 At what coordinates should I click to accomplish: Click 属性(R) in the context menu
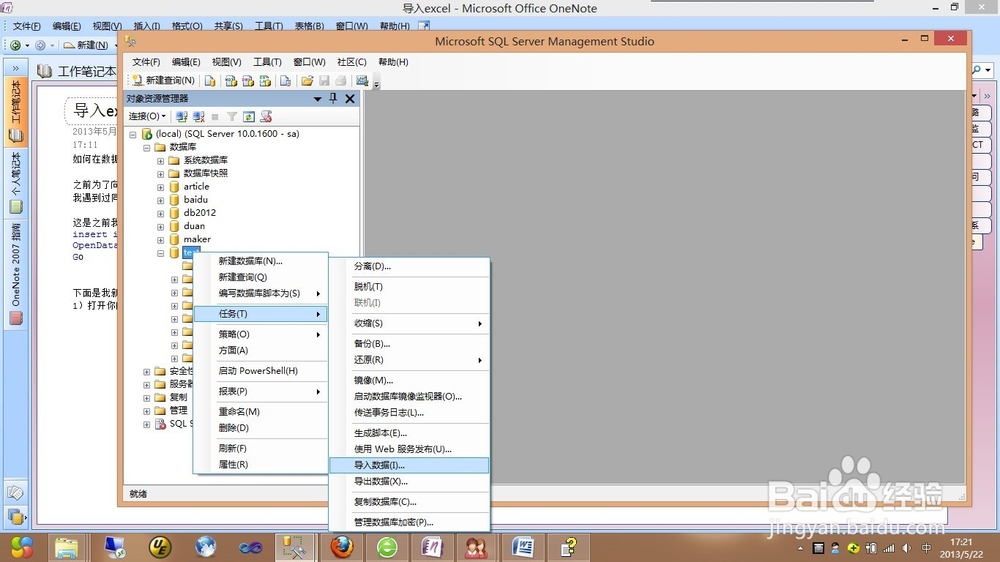click(x=260, y=464)
